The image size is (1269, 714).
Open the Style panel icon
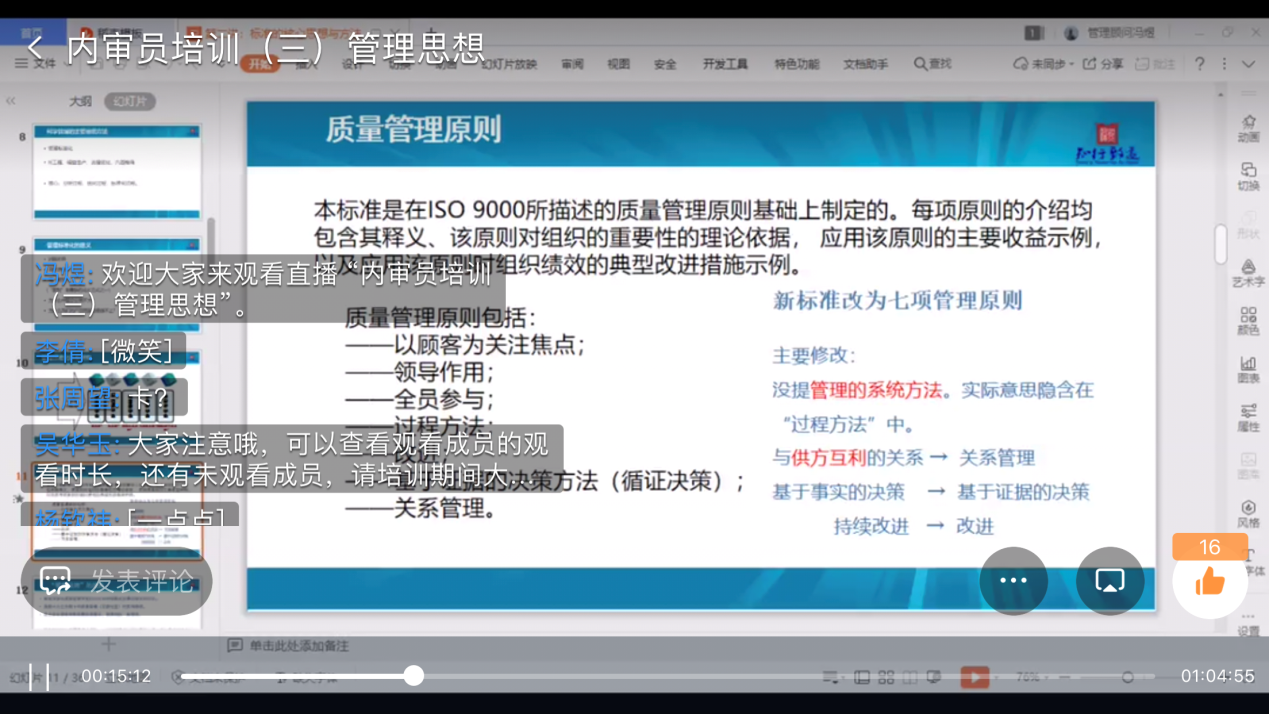[x=1248, y=514]
